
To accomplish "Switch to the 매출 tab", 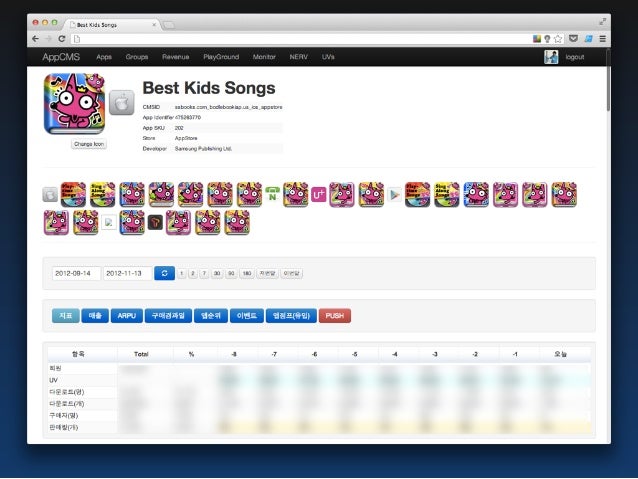I will (95, 315).
